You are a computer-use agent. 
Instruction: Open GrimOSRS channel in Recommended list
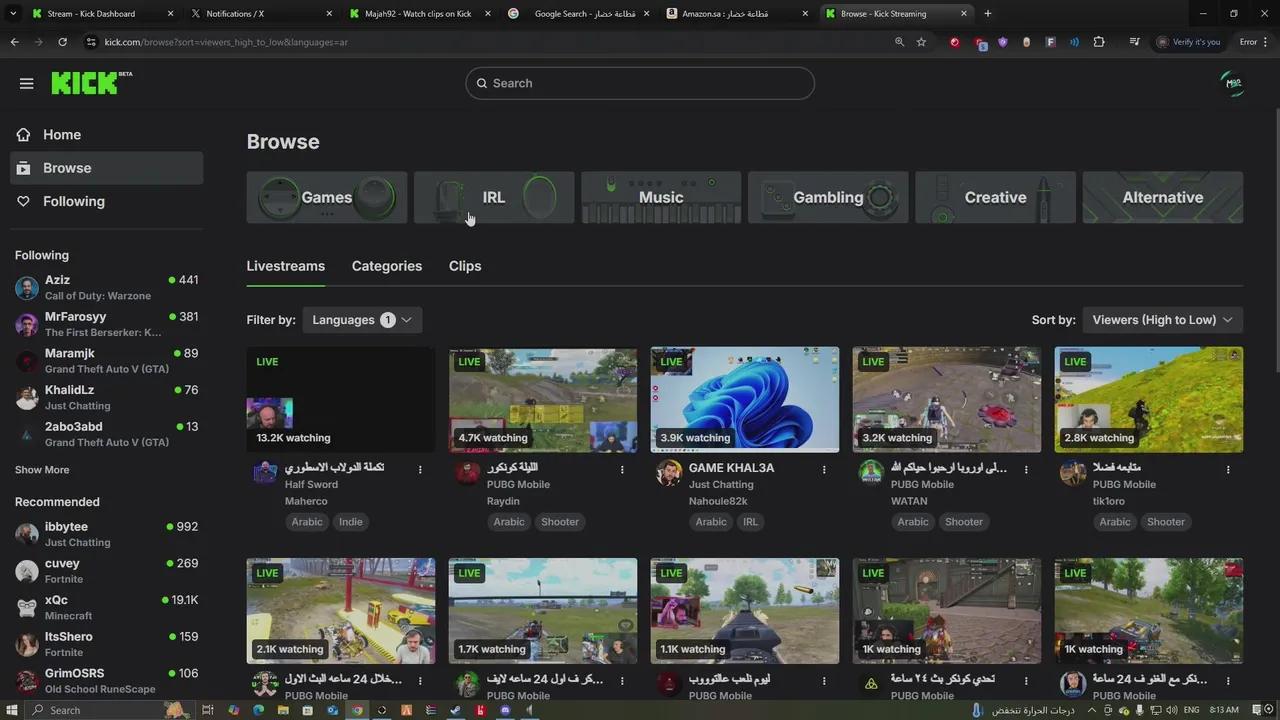tap(107, 681)
